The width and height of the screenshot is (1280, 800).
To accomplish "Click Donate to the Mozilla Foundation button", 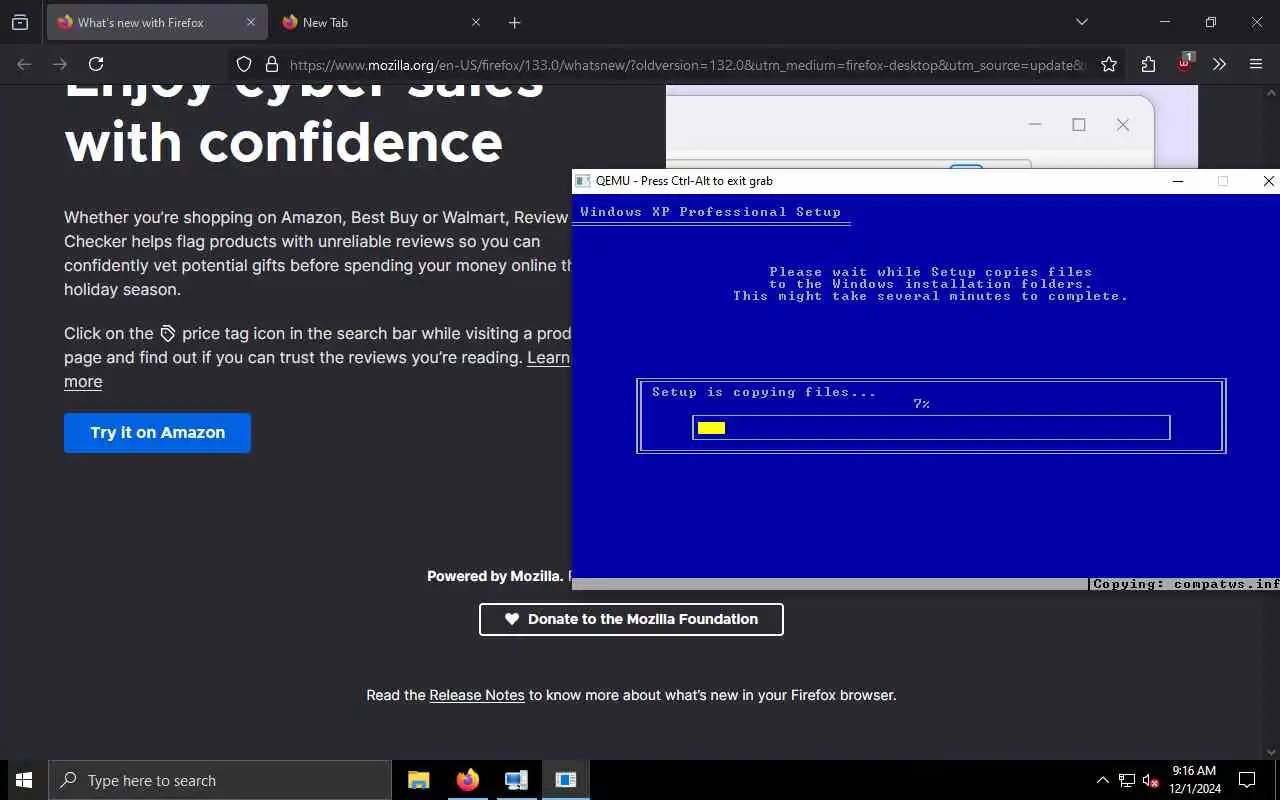I will click(x=631, y=619).
